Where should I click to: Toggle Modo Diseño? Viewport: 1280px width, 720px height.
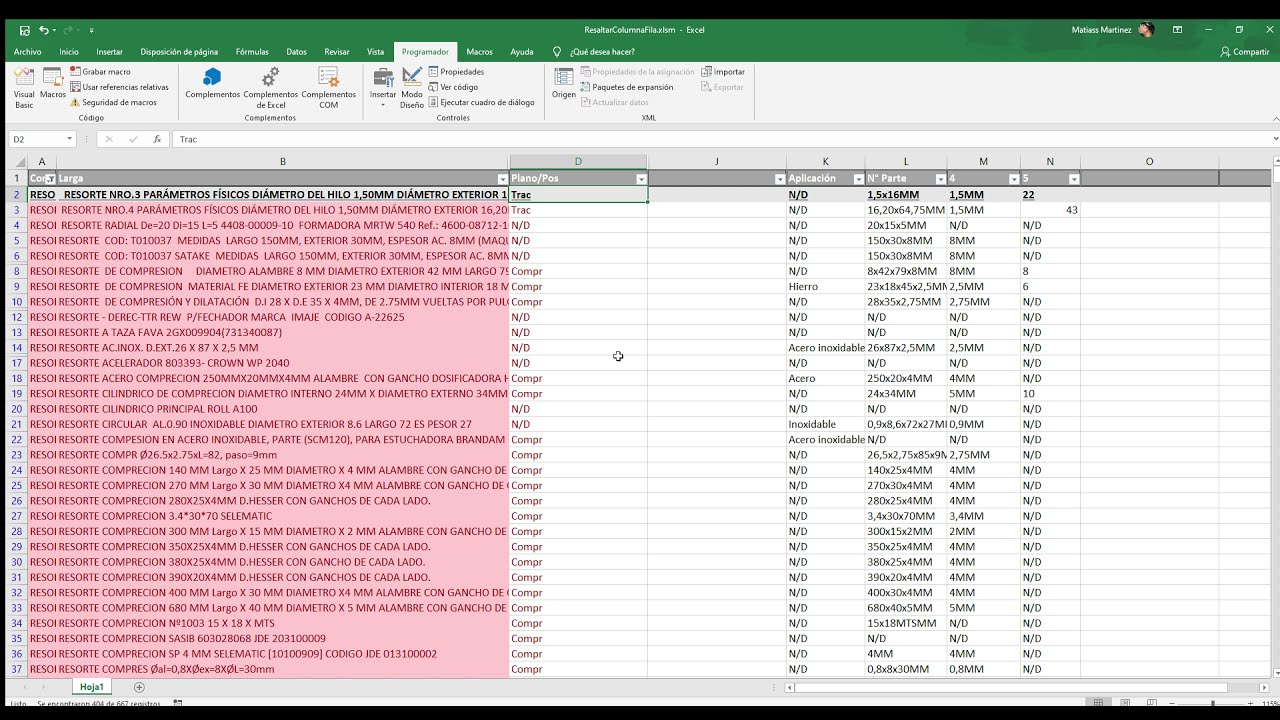[412, 88]
